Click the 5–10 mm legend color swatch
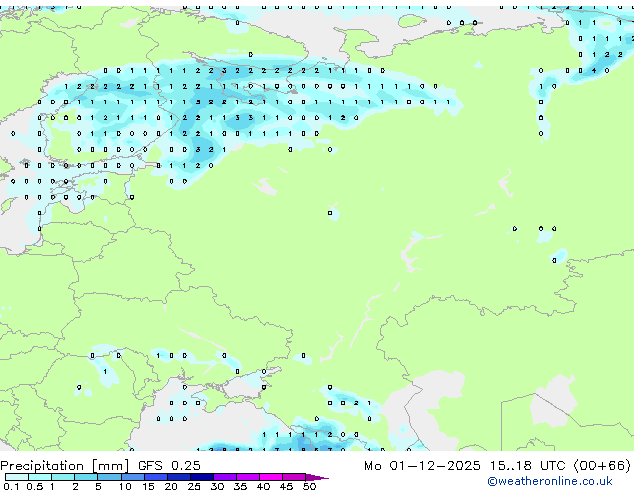634x490 pixels. [109, 477]
